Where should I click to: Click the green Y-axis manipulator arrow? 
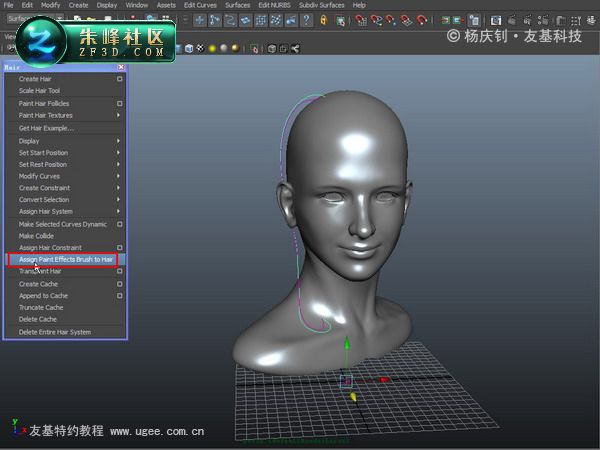click(x=347, y=343)
